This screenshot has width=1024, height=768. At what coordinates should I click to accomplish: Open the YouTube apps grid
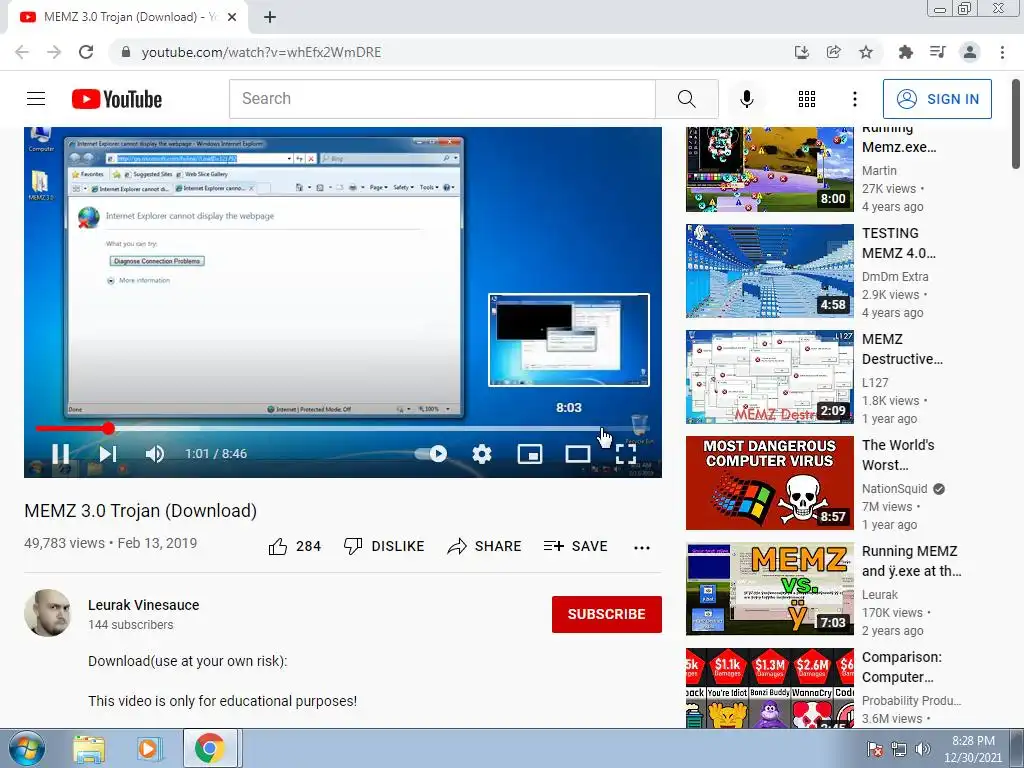807,99
